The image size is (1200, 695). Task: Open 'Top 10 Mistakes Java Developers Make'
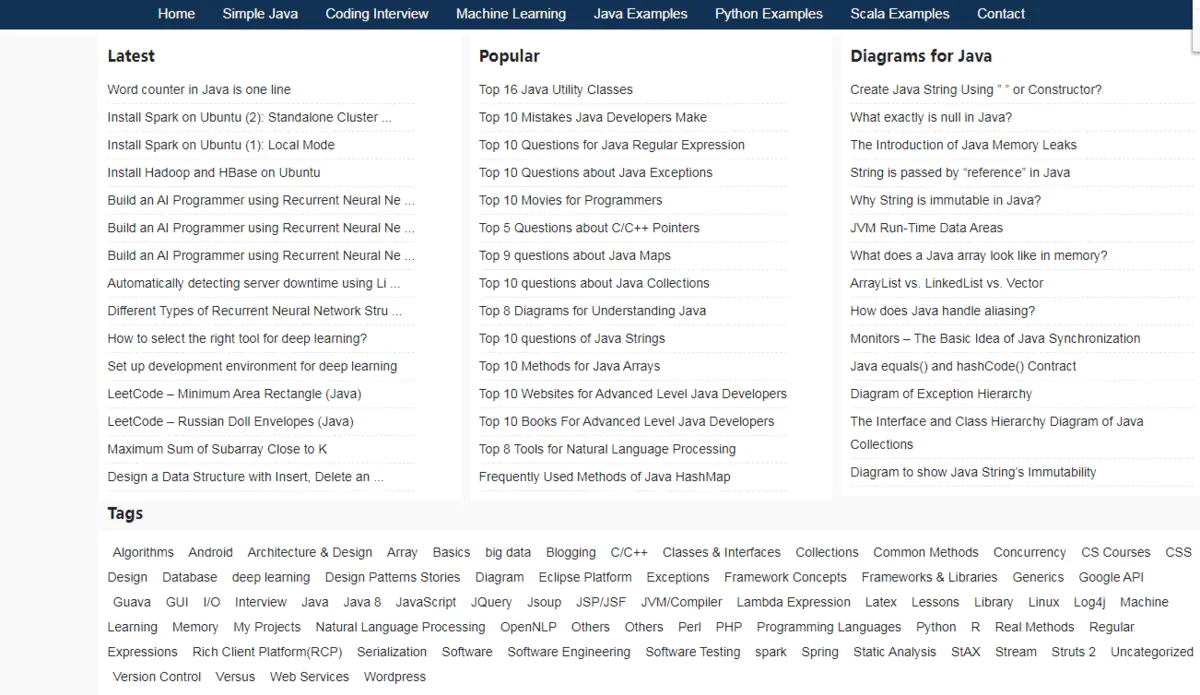tap(593, 117)
